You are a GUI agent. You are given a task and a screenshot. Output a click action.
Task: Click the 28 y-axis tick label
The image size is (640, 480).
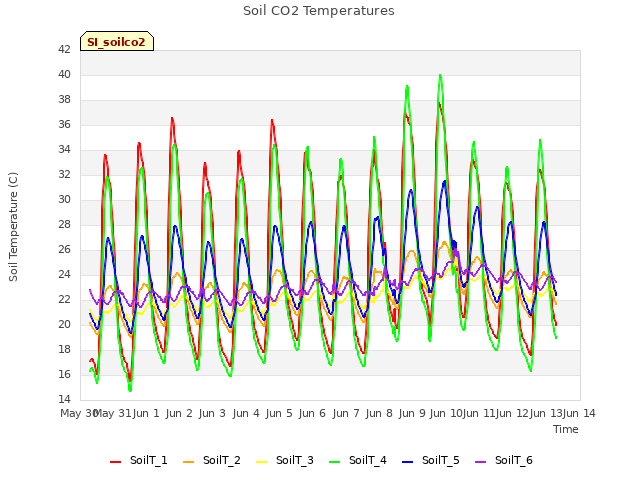tap(64, 224)
